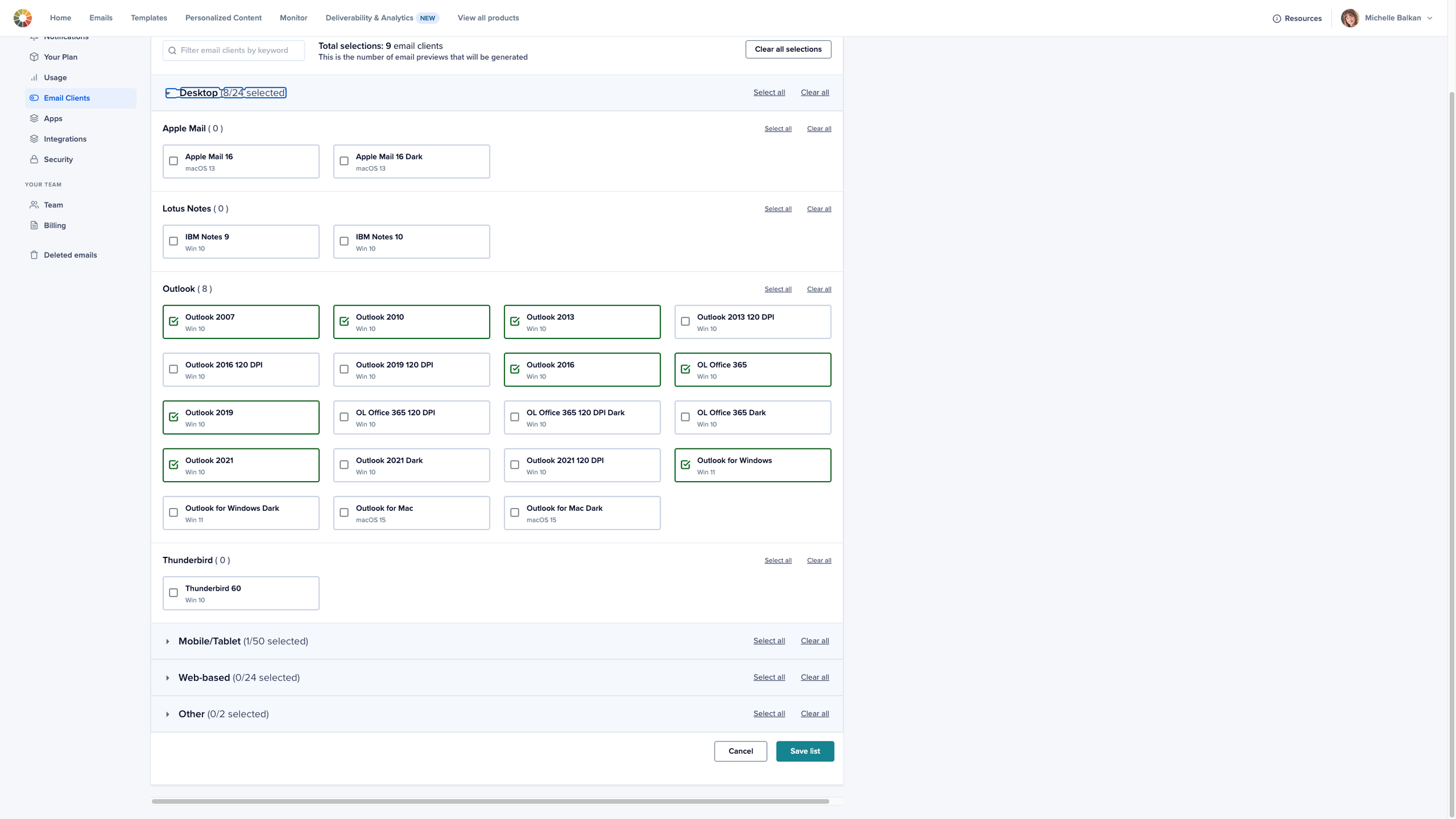Open Personalized Content nav item
This screenshot has height=819, width=1456.
pyautogui.click(x=224, y=18)
